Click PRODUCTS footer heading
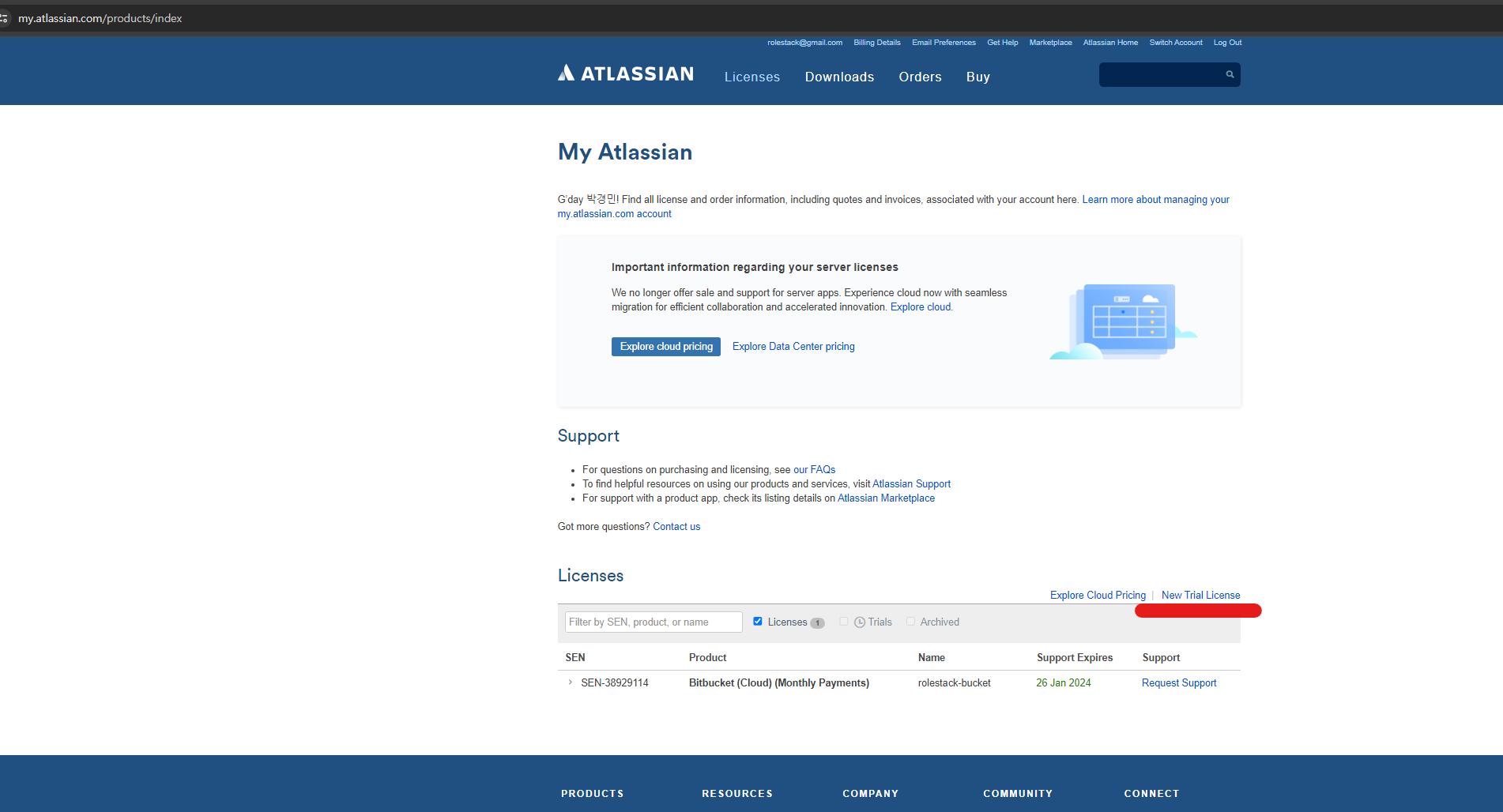1503x812 pixels. tap(593, 794)
